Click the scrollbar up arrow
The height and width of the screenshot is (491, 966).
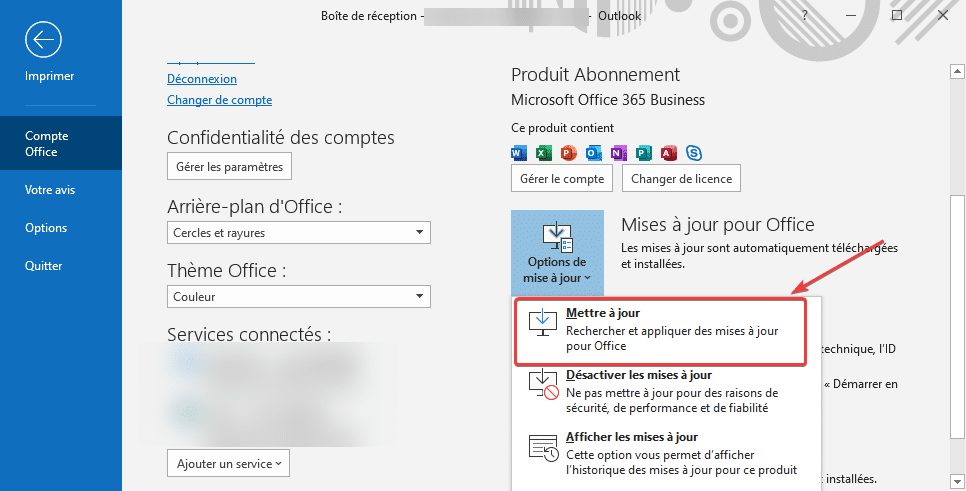point(957,71)
